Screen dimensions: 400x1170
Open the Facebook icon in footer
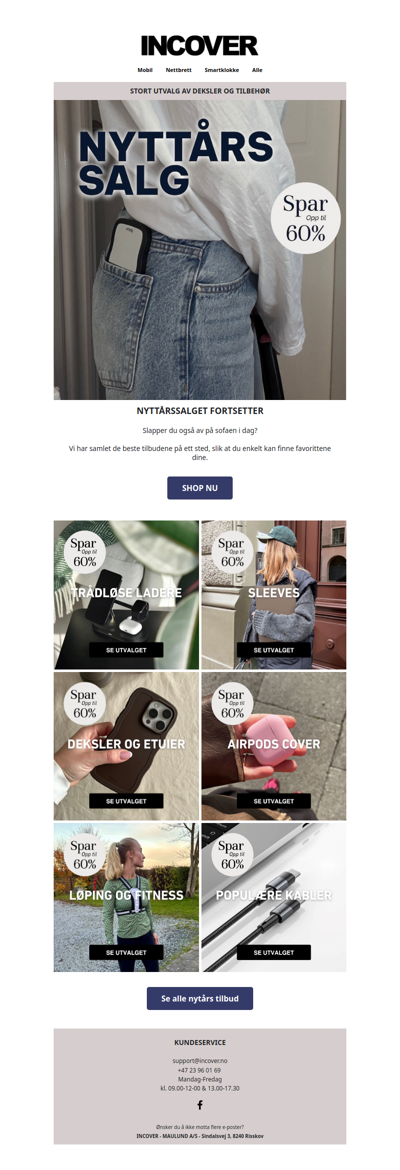coord(199,1105)
